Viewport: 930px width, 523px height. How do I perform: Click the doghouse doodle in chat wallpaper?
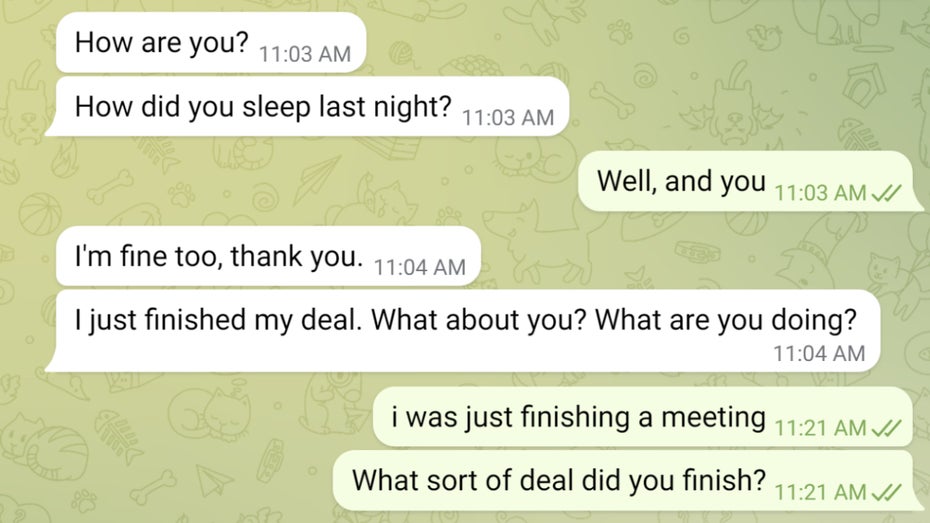(x=863, y=85)
